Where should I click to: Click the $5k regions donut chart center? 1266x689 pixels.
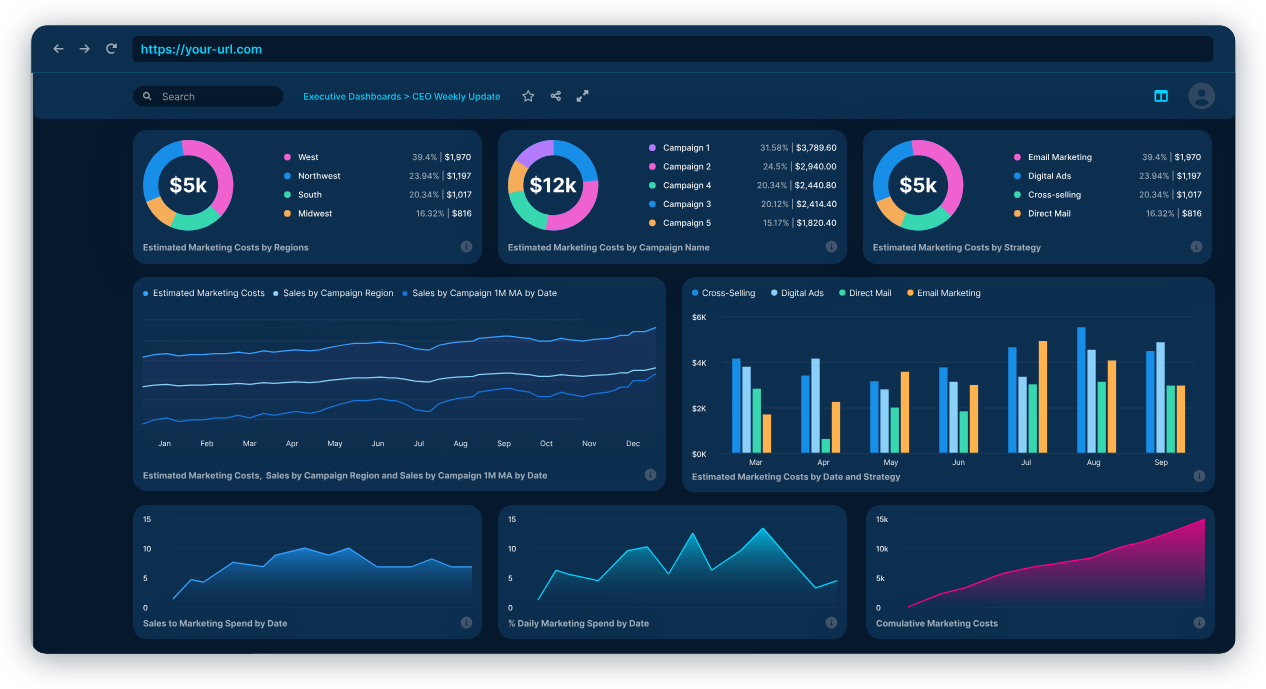[x=188, y=185]
